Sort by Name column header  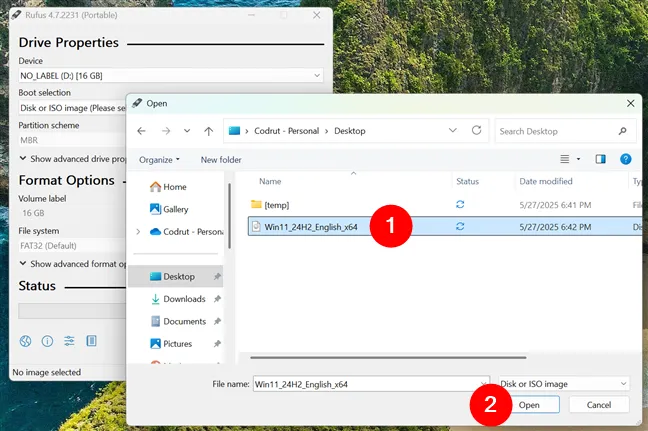click(x=270, y=181)
